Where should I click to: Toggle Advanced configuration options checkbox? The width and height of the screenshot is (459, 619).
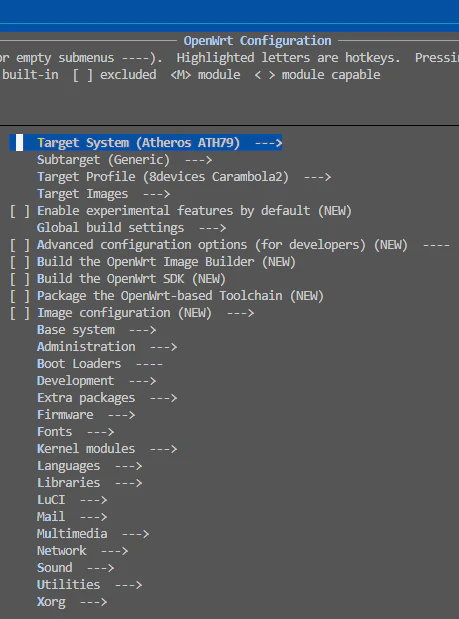point(20,245)
